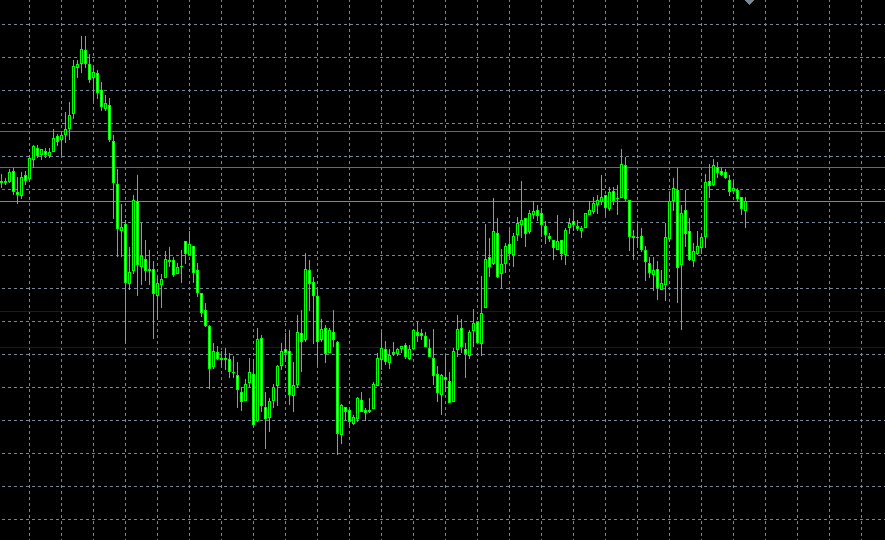Click the large breakout candle in the chart's center
The width and height of the screenshot is (885, 540).
click(485, 280)
